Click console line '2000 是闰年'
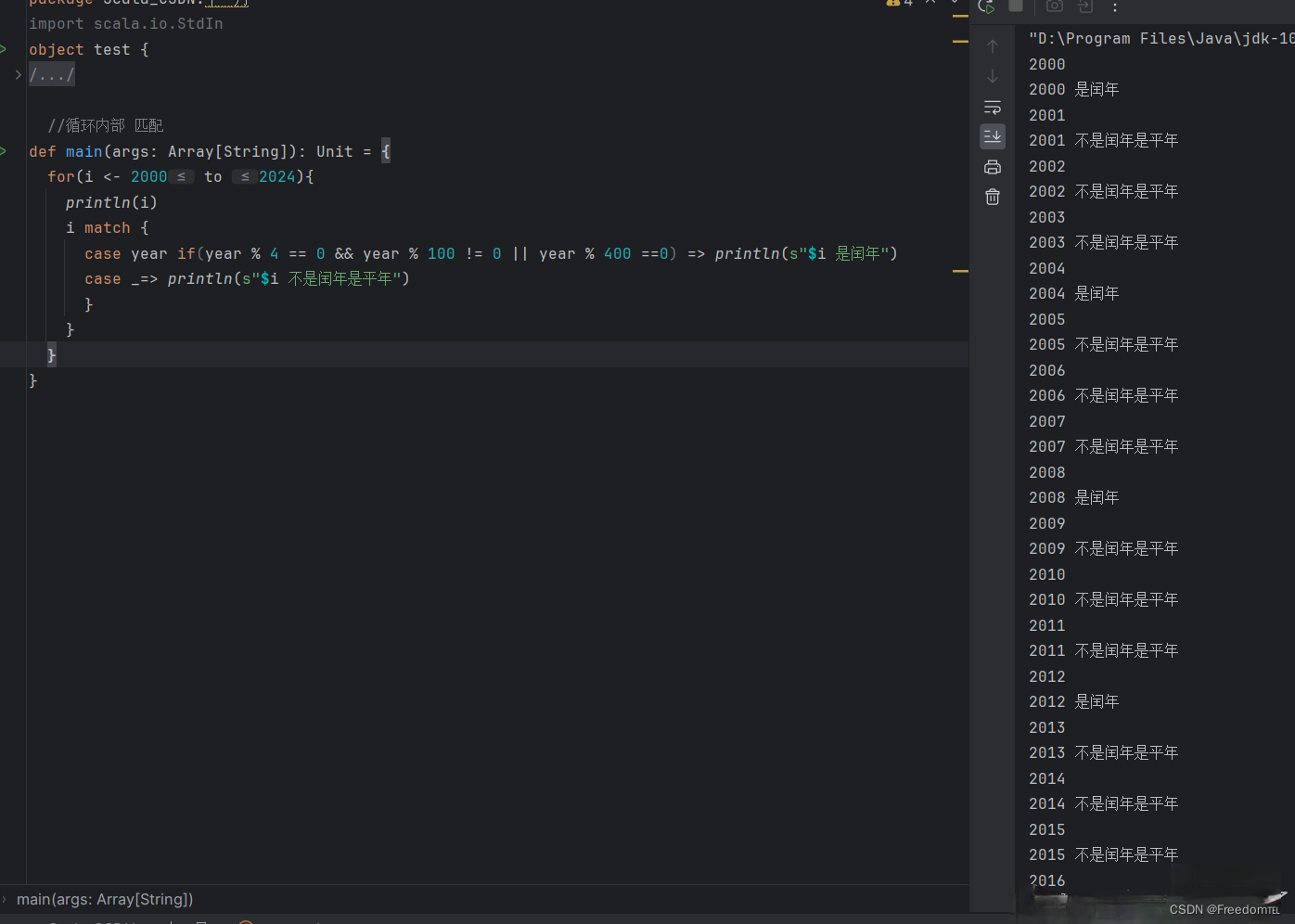 point(1073,89)
